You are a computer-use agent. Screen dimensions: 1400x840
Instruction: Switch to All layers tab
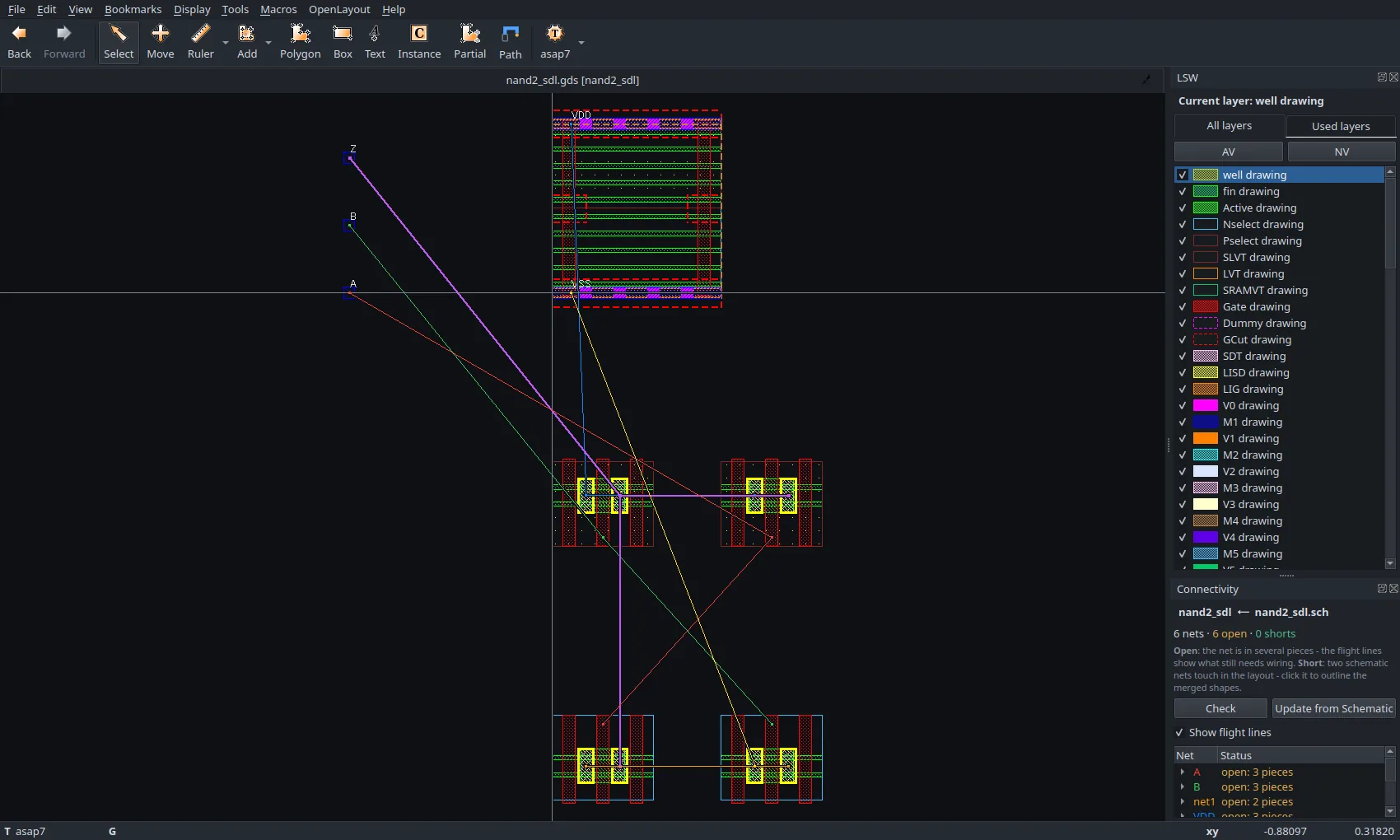pos(1229,126)
